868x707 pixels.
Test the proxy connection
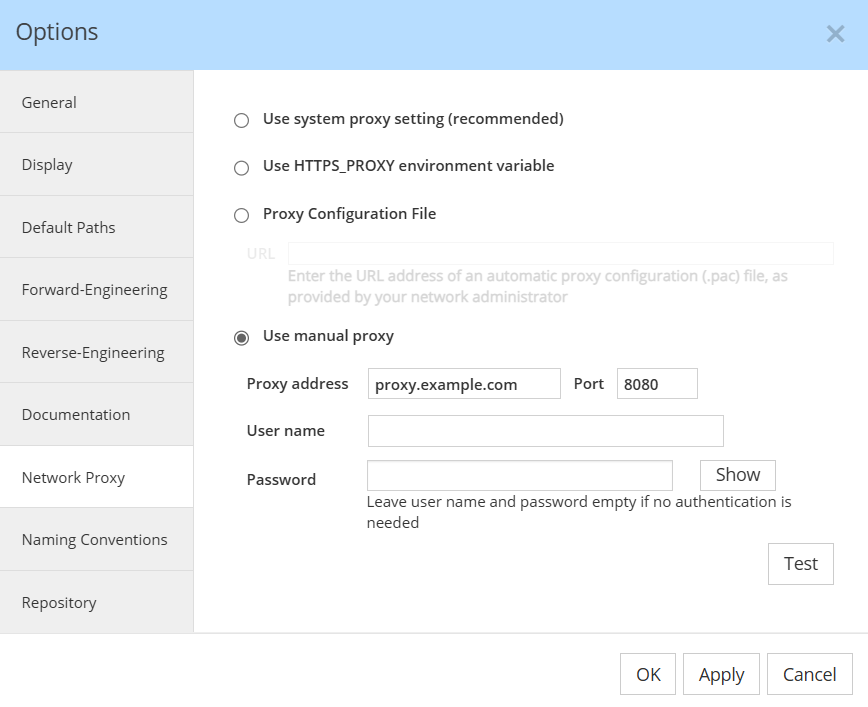tap(800, 563)
